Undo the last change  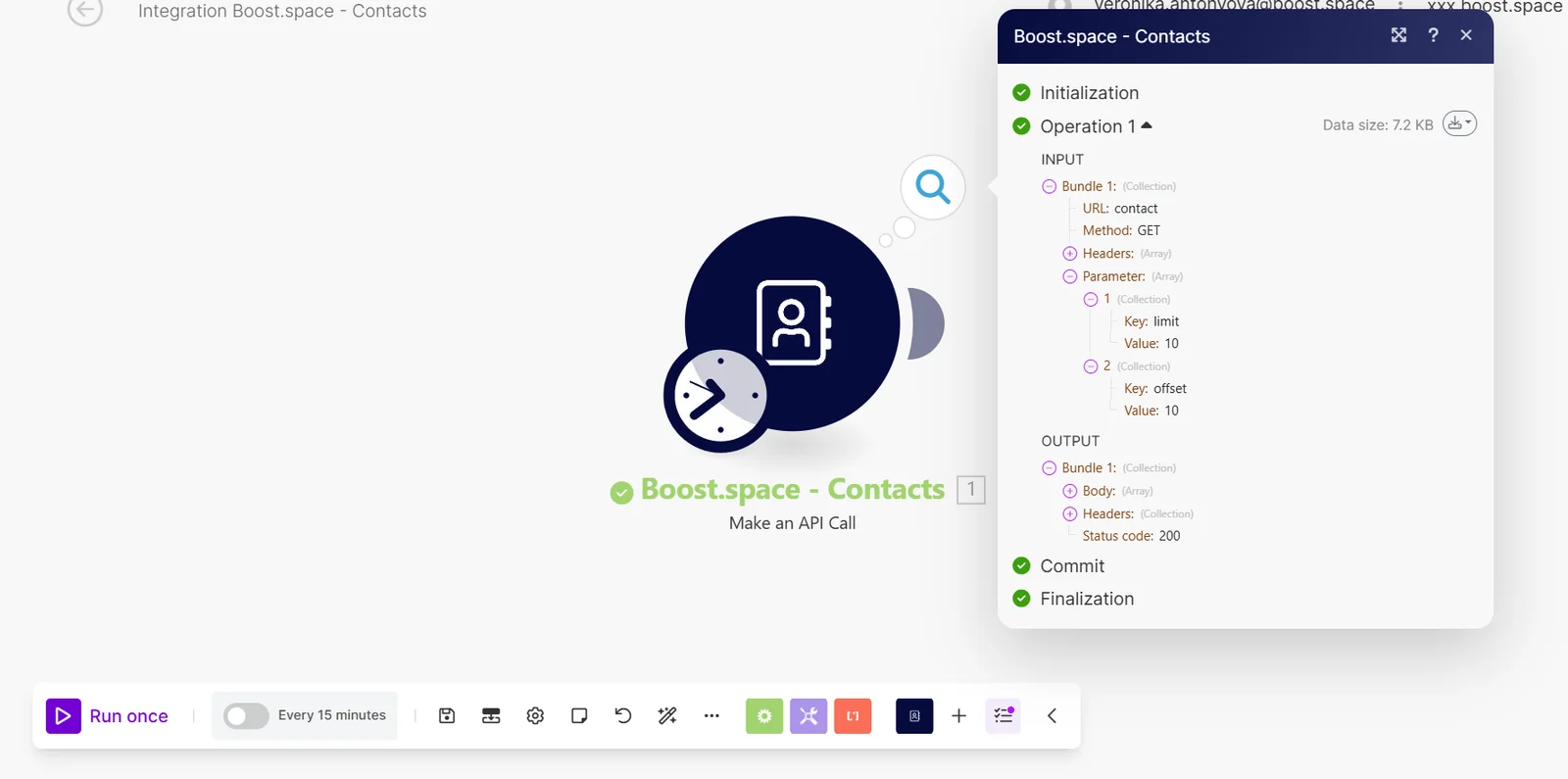(623, 716)
